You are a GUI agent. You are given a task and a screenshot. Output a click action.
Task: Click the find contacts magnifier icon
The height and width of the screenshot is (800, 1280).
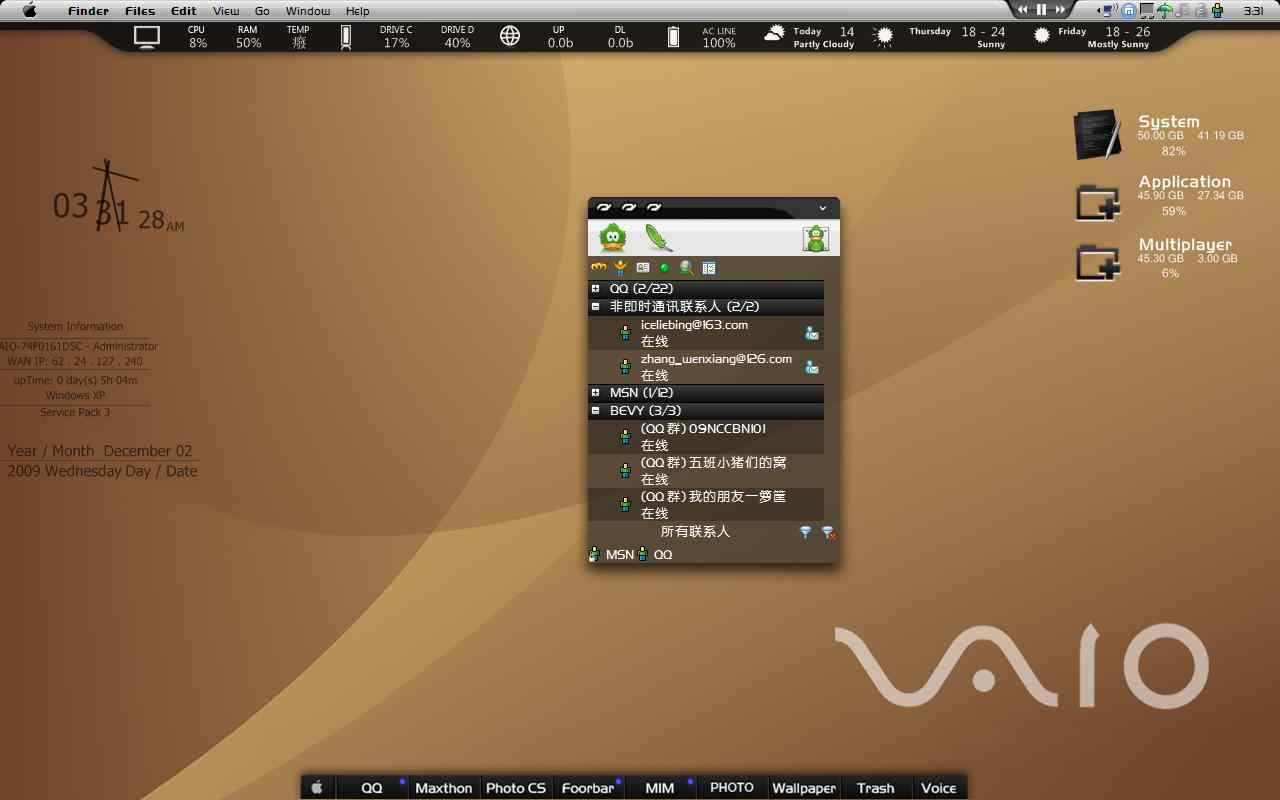tap(686, 267)
